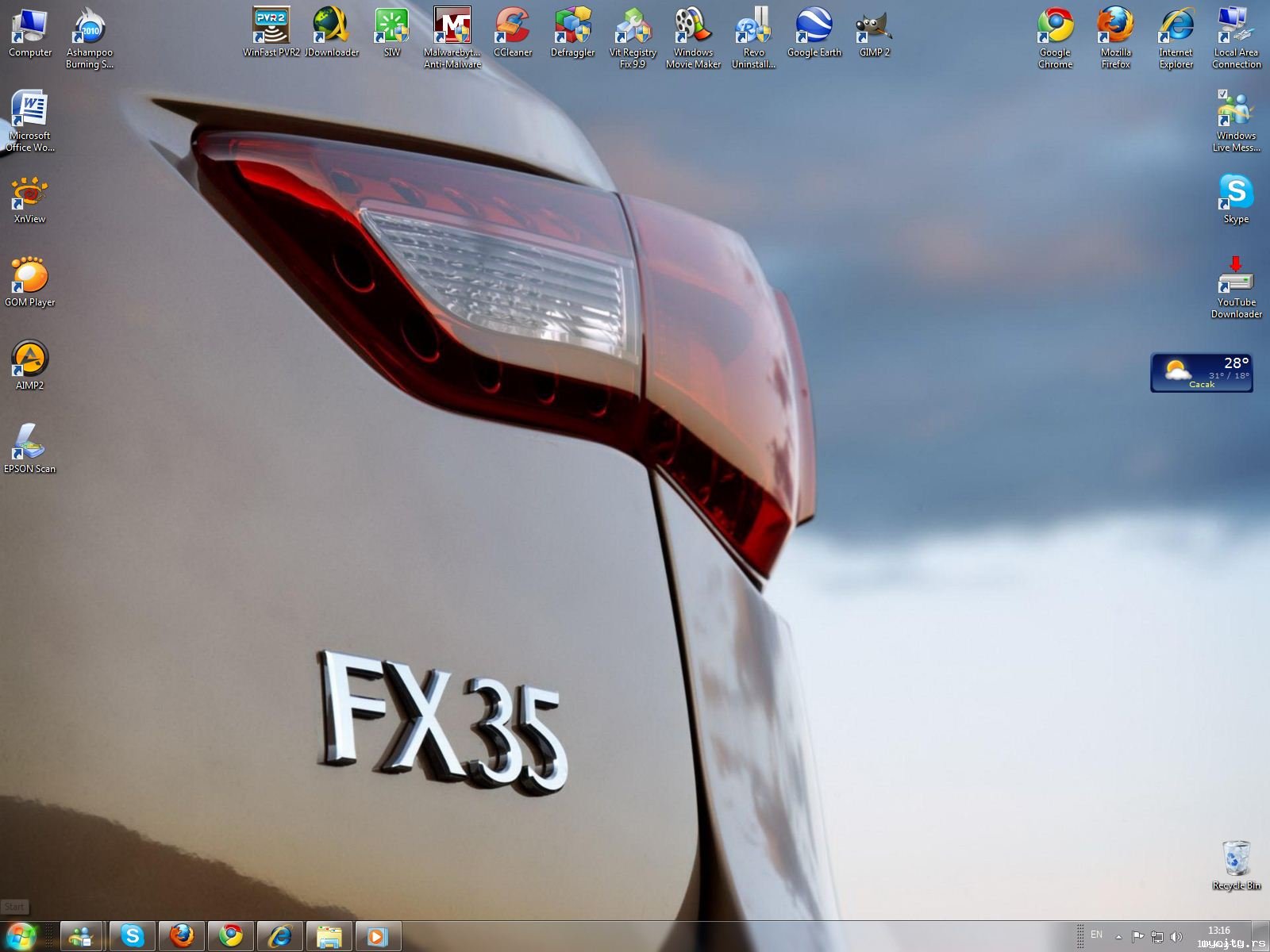
Task: Open the Action Center flag icon
Action: pyautogui.click(x=1137, y=937)
